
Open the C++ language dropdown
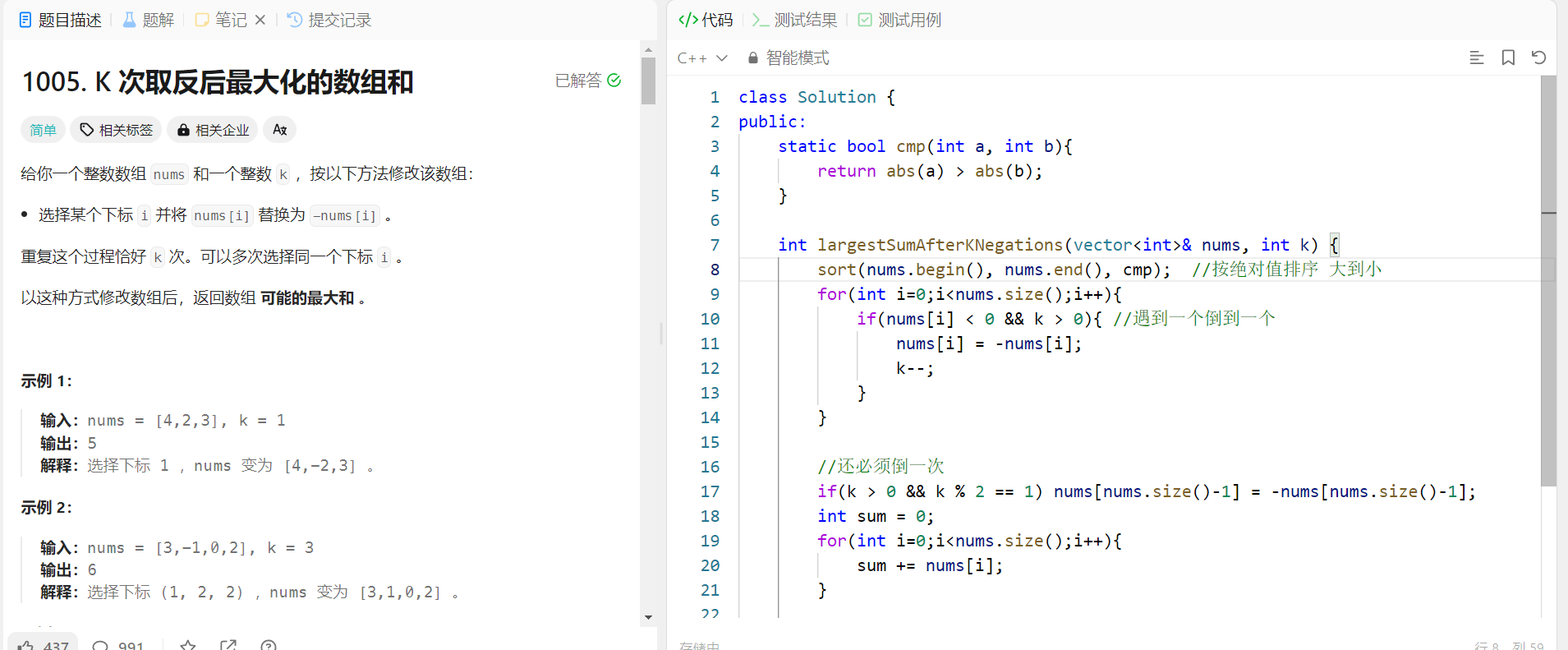pos(702,58)
